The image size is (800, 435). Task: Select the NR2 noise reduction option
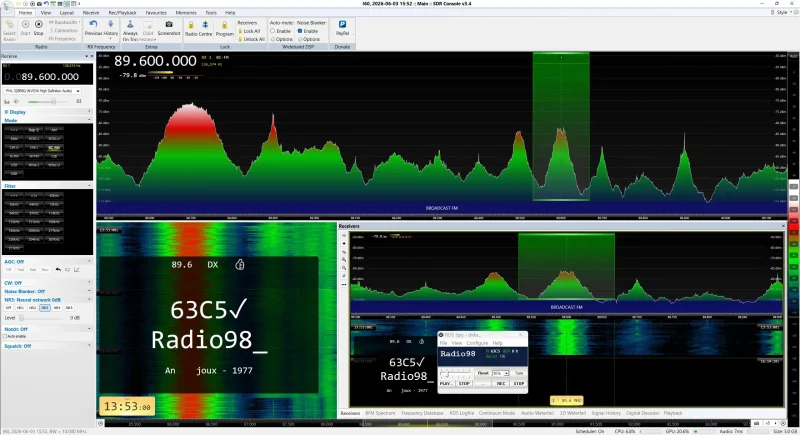click(33, 308)
